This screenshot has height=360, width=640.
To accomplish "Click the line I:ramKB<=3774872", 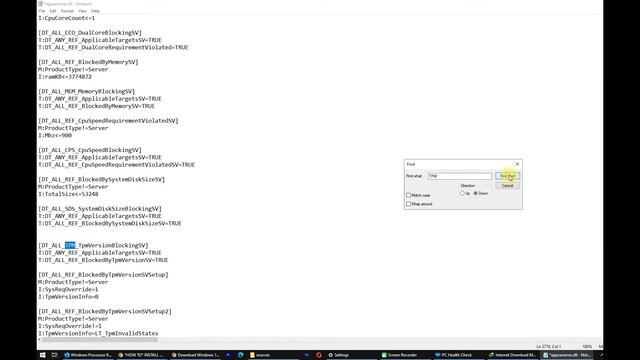I will coord(65,77).
